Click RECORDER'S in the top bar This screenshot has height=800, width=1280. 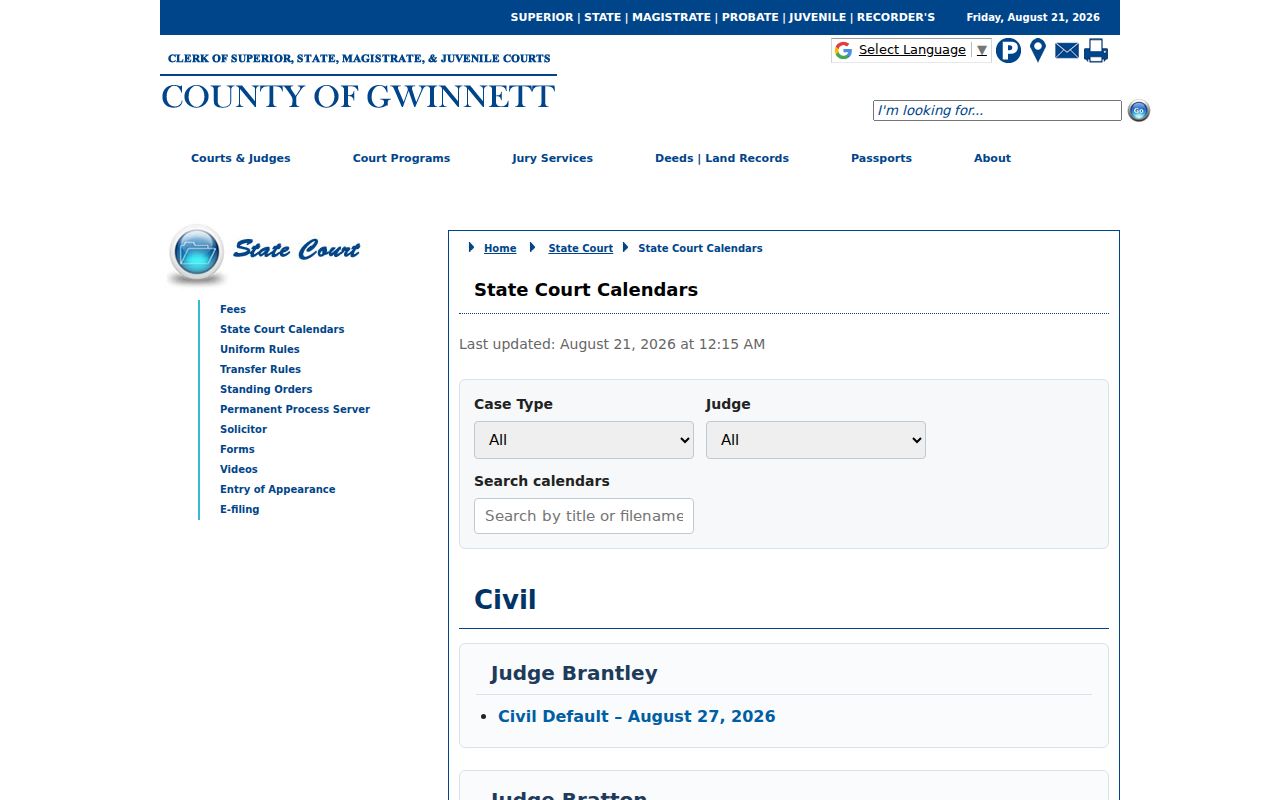(x=896, y=17)
